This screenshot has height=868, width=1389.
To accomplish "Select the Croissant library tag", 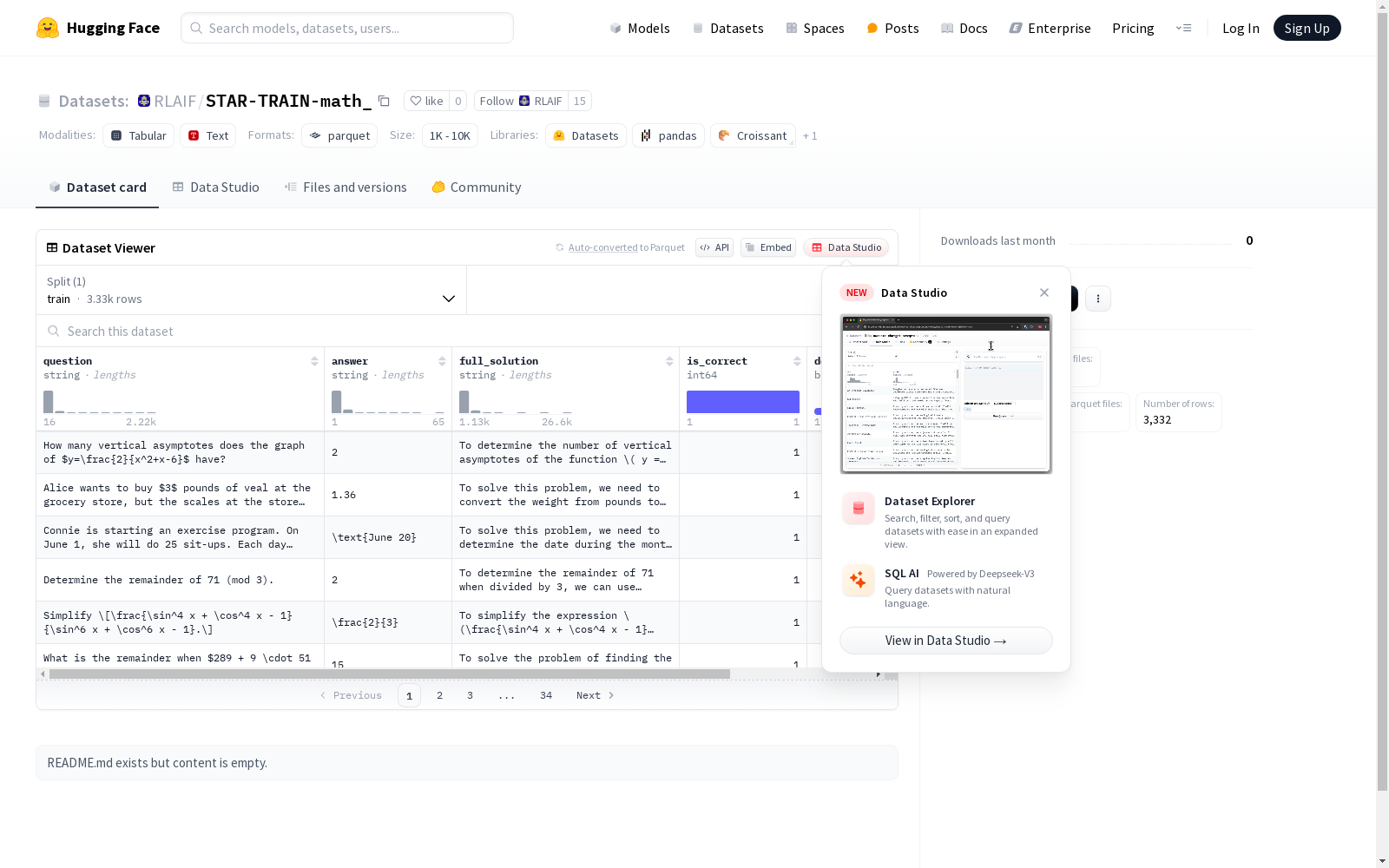I will (753, 135).
